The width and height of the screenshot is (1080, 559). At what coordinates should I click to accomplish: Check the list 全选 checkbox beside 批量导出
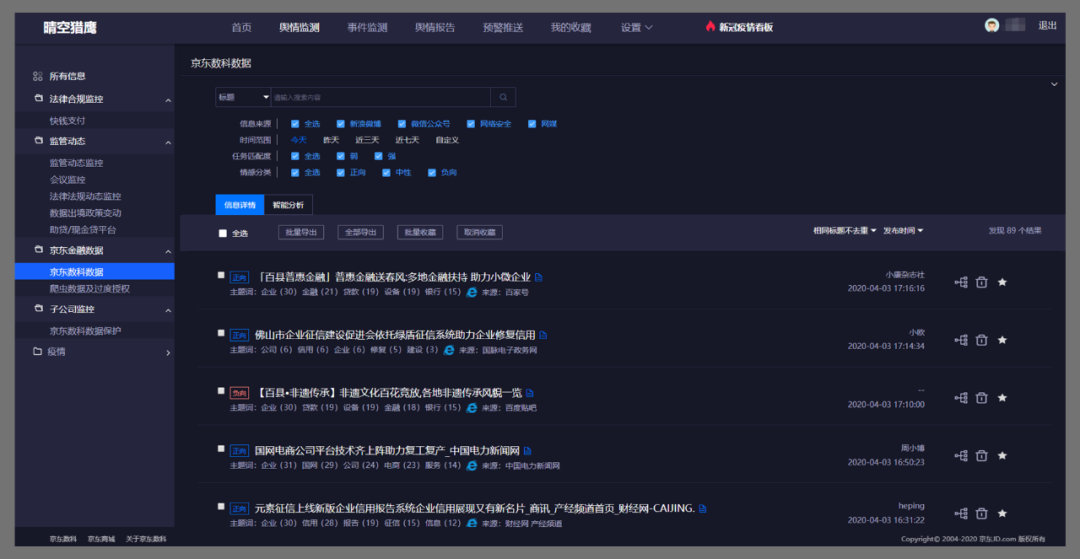coord(222,233)
